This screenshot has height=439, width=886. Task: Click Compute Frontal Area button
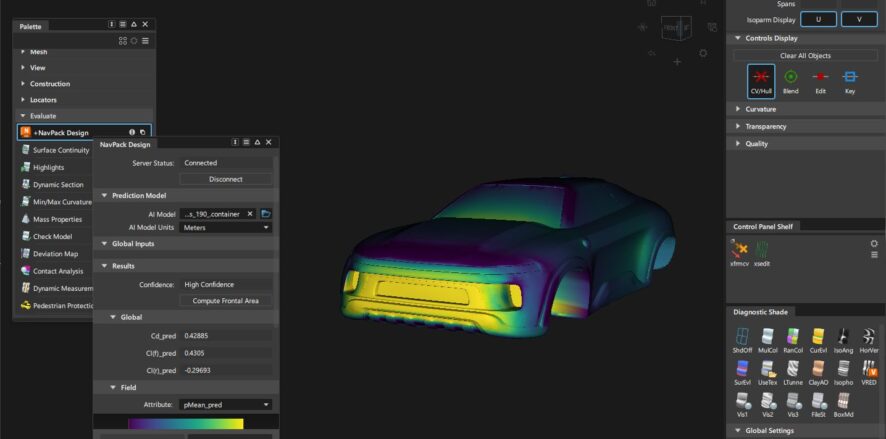(225, 301)
